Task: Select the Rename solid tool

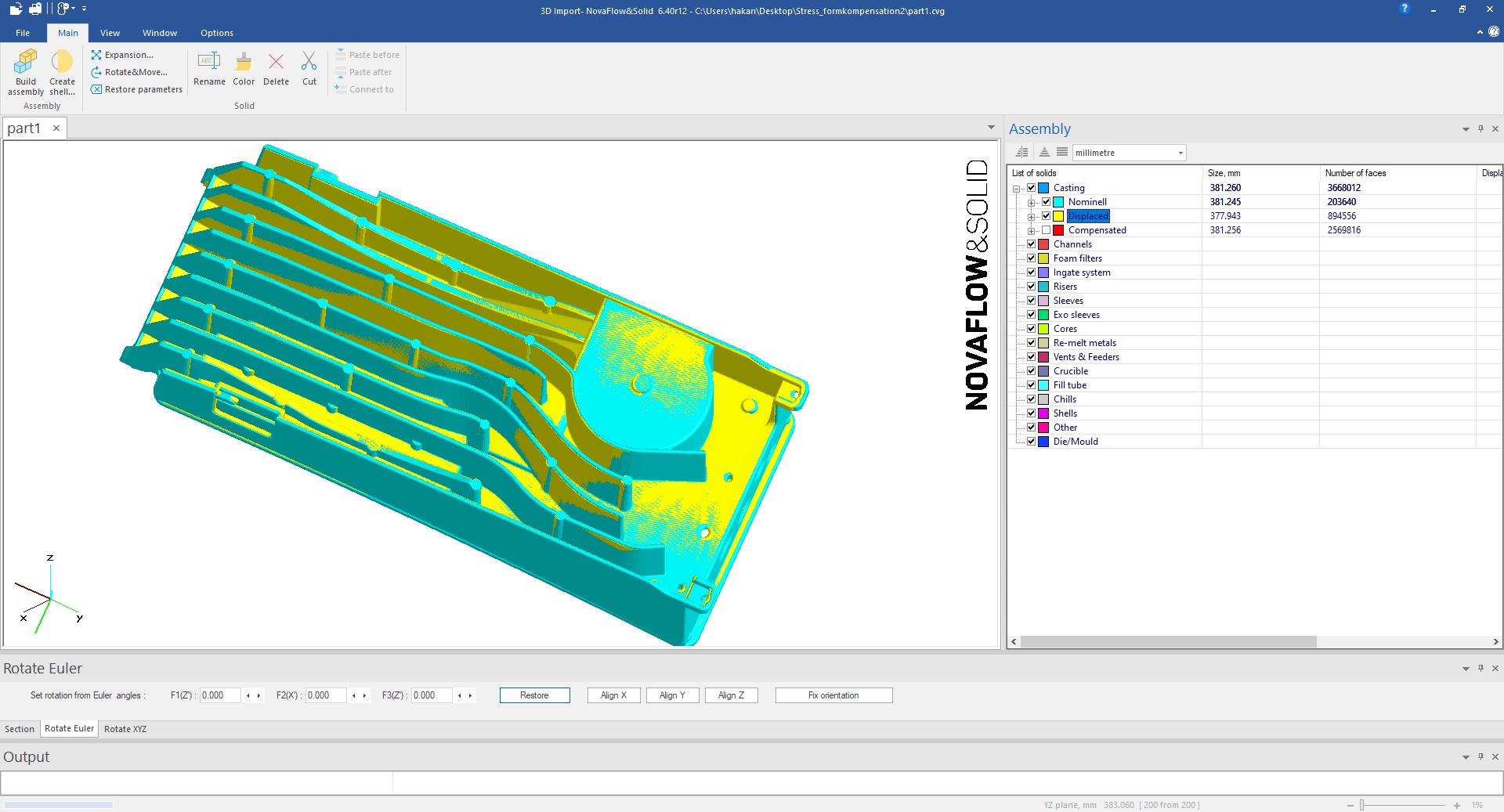Action: [x=209, y=63]
